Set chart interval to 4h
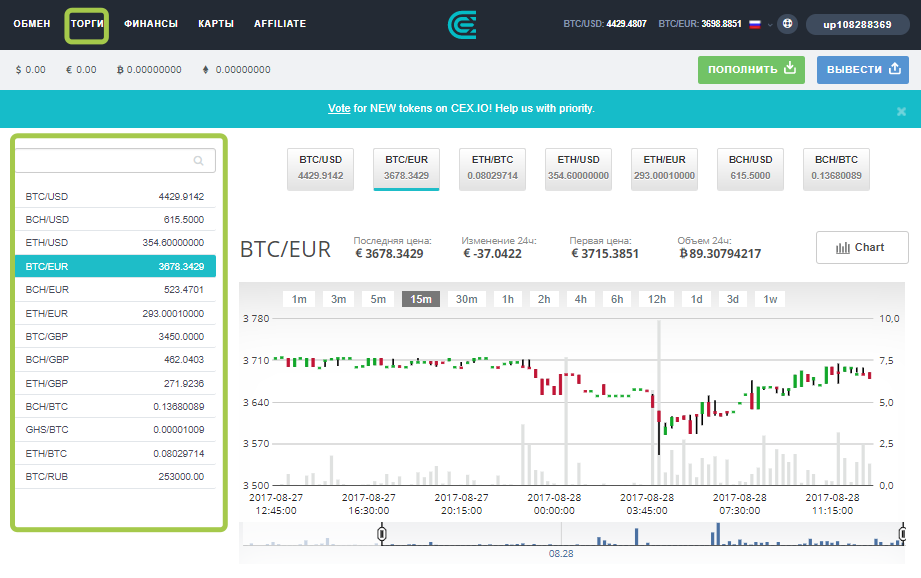 tap(580, 299)
